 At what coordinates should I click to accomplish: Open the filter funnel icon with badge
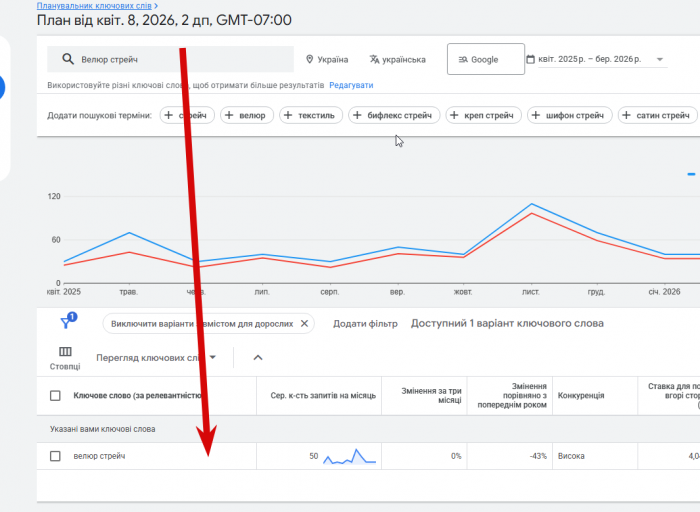click(x=68, y=321)
